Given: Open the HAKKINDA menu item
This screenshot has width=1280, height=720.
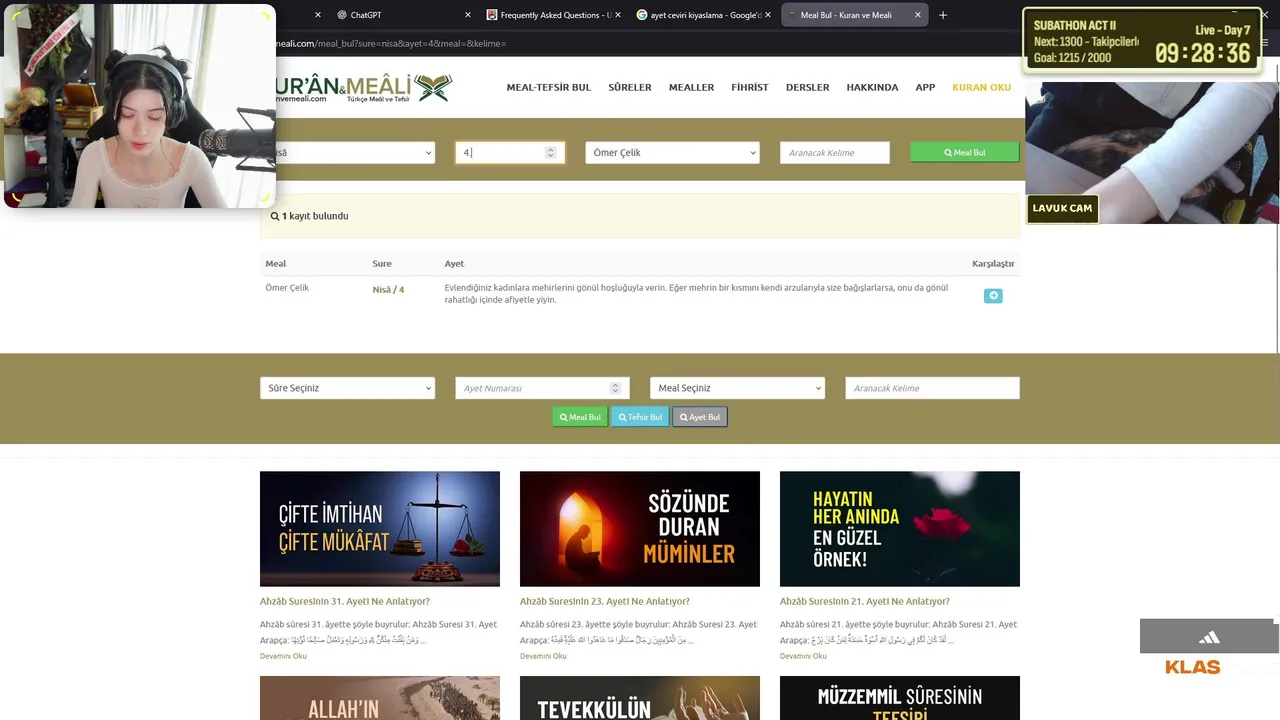Looking at the screenshot, I should (872, 88).
